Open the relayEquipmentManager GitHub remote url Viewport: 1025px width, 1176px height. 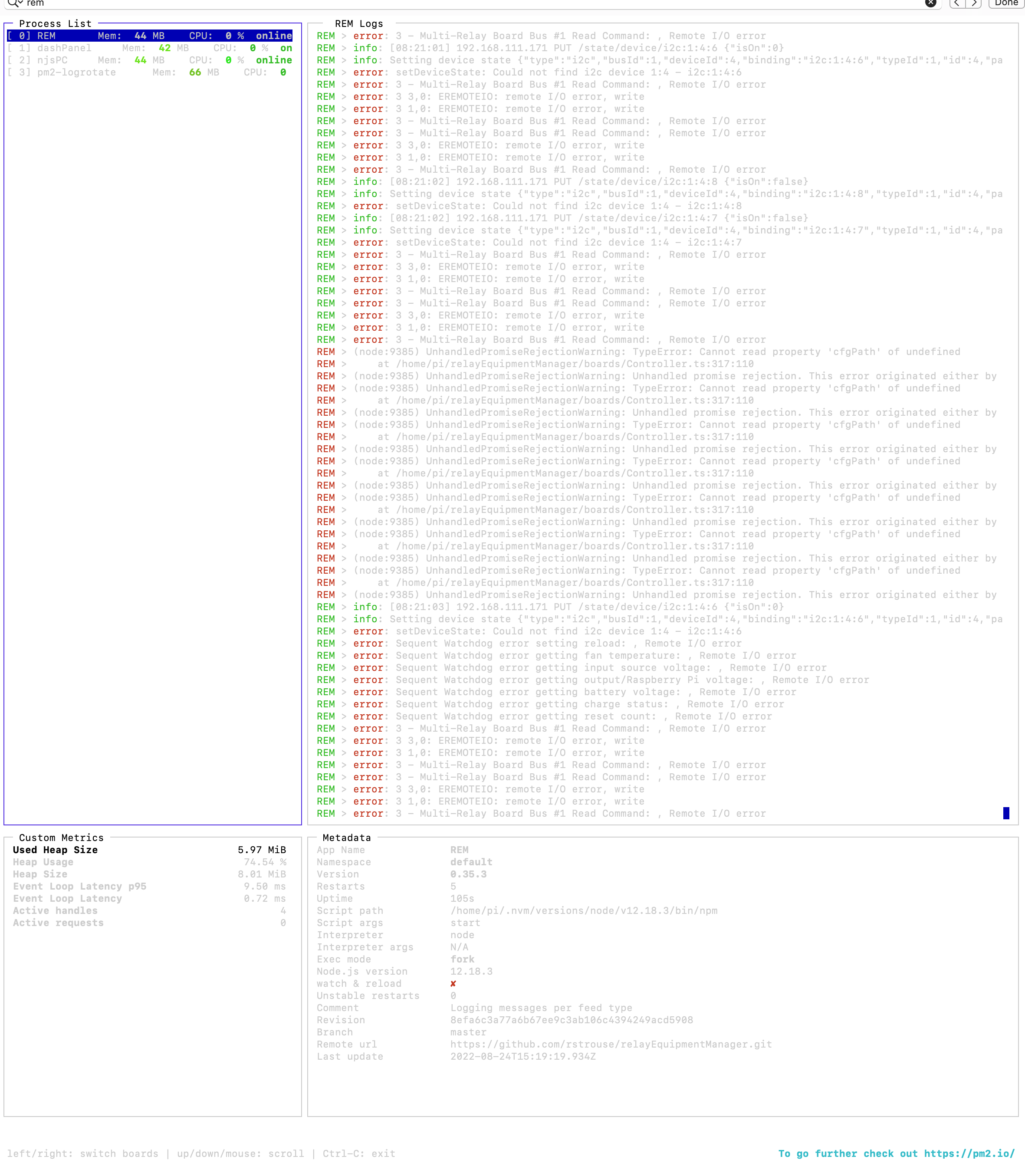[610, 1044]
